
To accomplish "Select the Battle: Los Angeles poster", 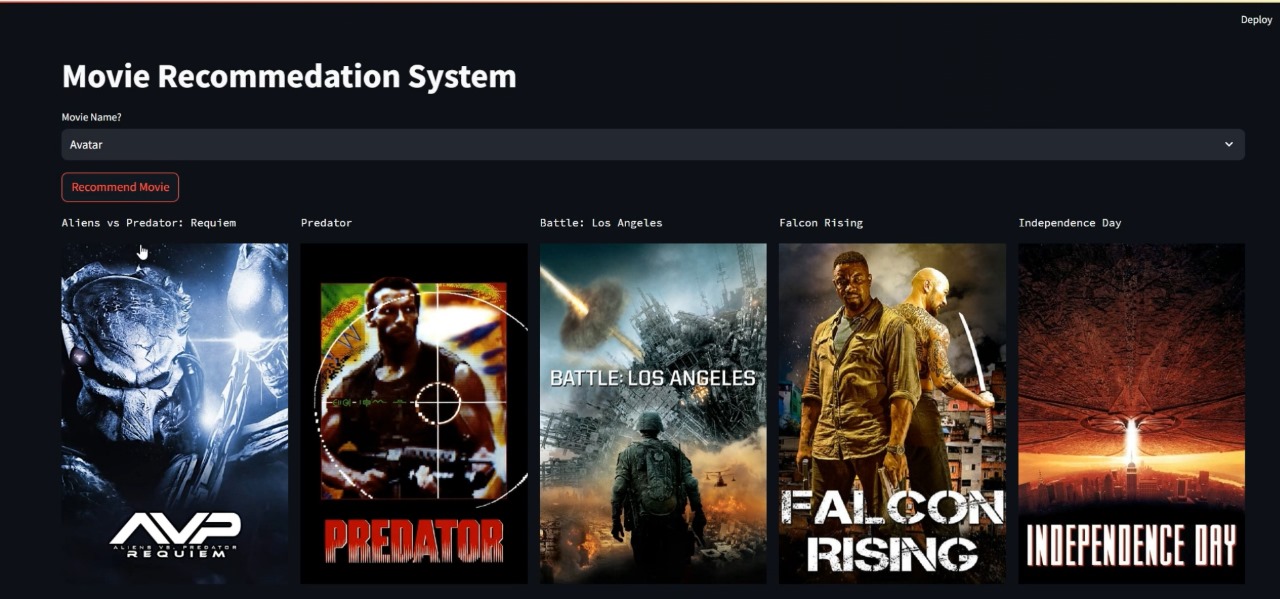I will tap(653, 413).
